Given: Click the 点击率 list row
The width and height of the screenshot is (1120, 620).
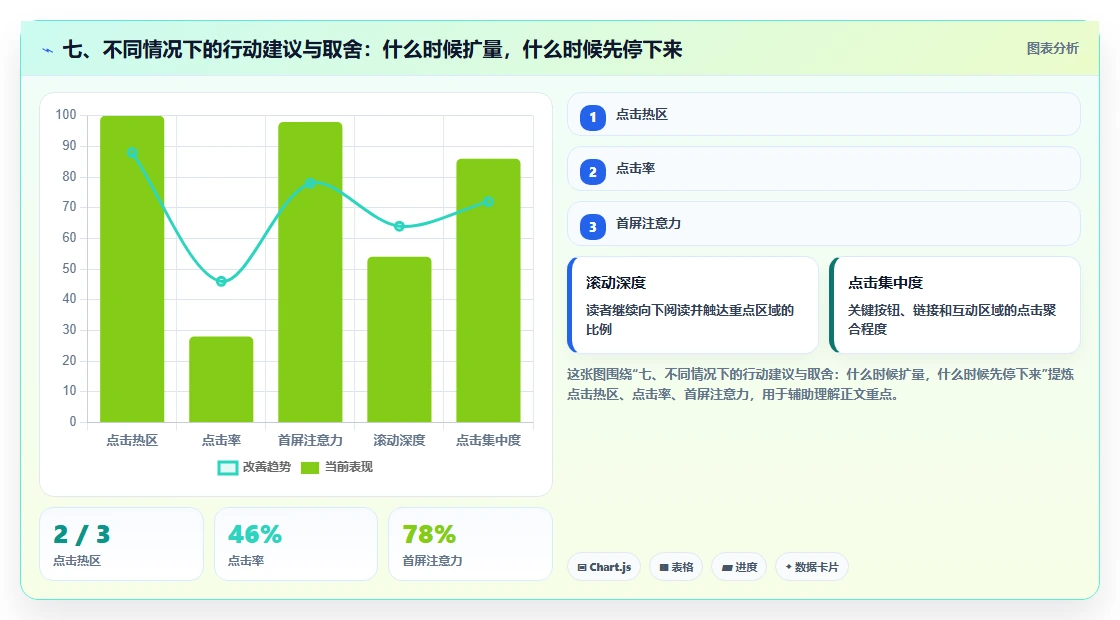Looking at the screenshot, I should click(824, 169).
